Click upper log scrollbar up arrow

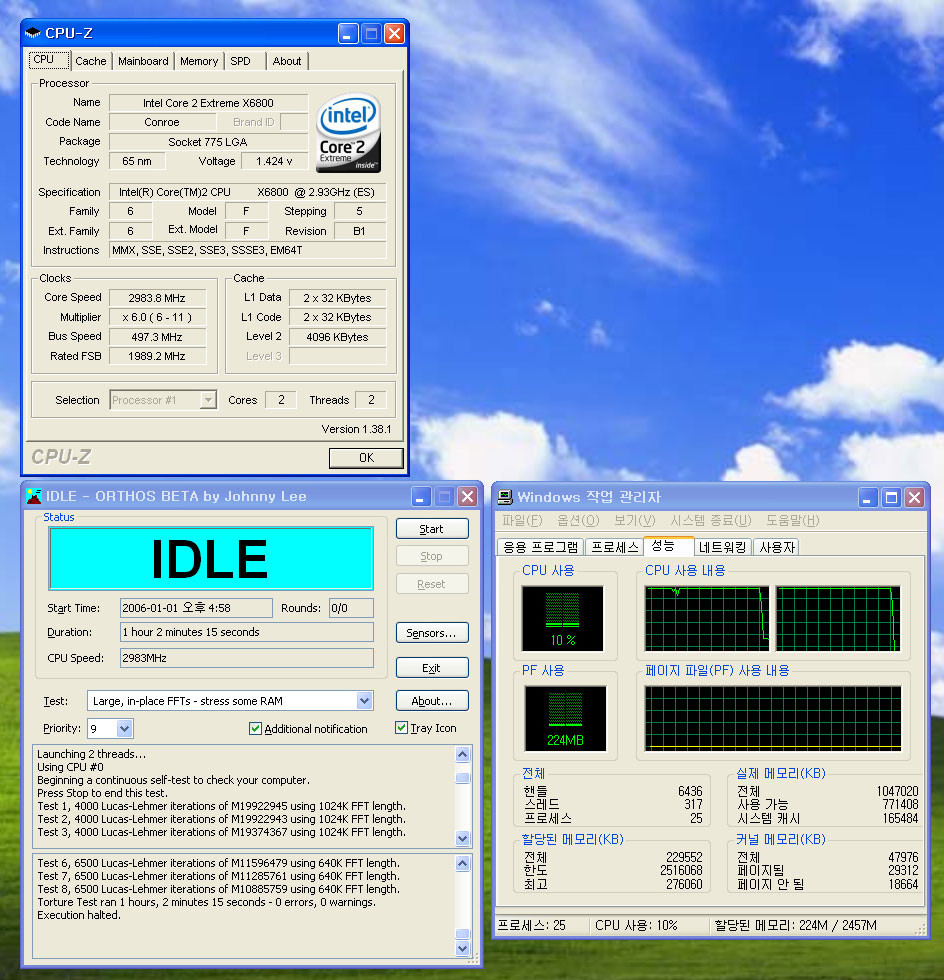point(463,755)
